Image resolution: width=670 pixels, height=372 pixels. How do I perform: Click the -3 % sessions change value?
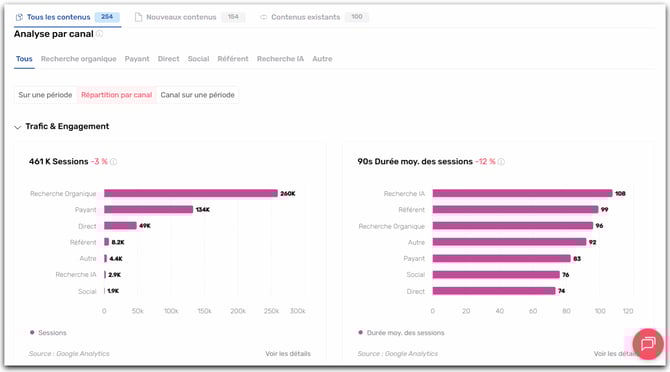99,161
